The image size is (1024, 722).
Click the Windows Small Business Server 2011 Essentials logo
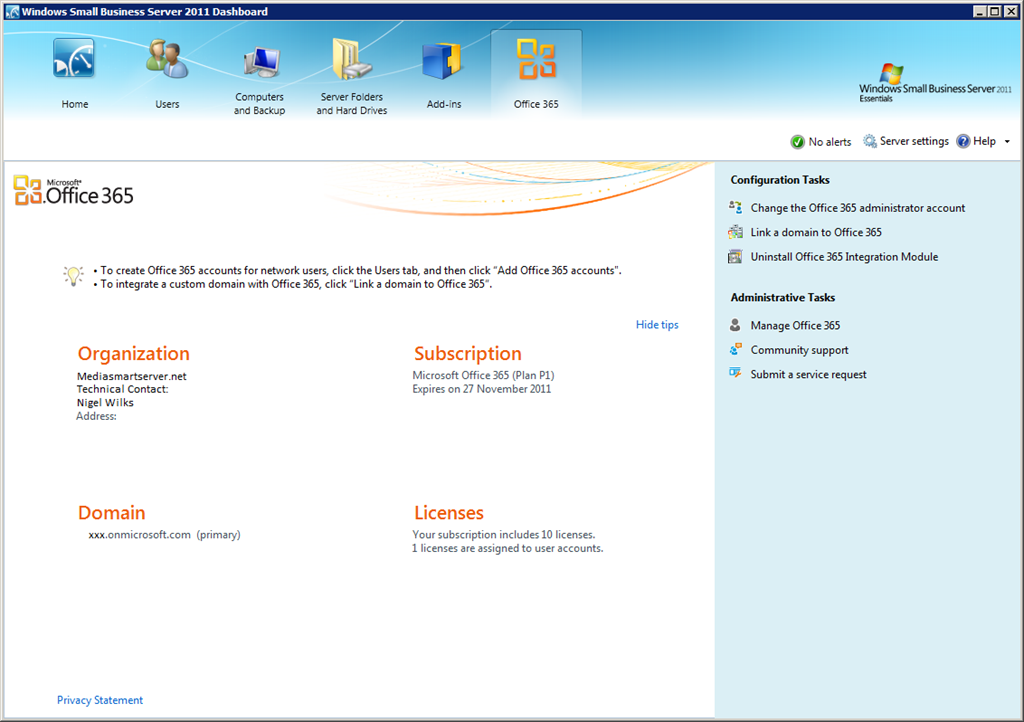click(x=935, y=83)
